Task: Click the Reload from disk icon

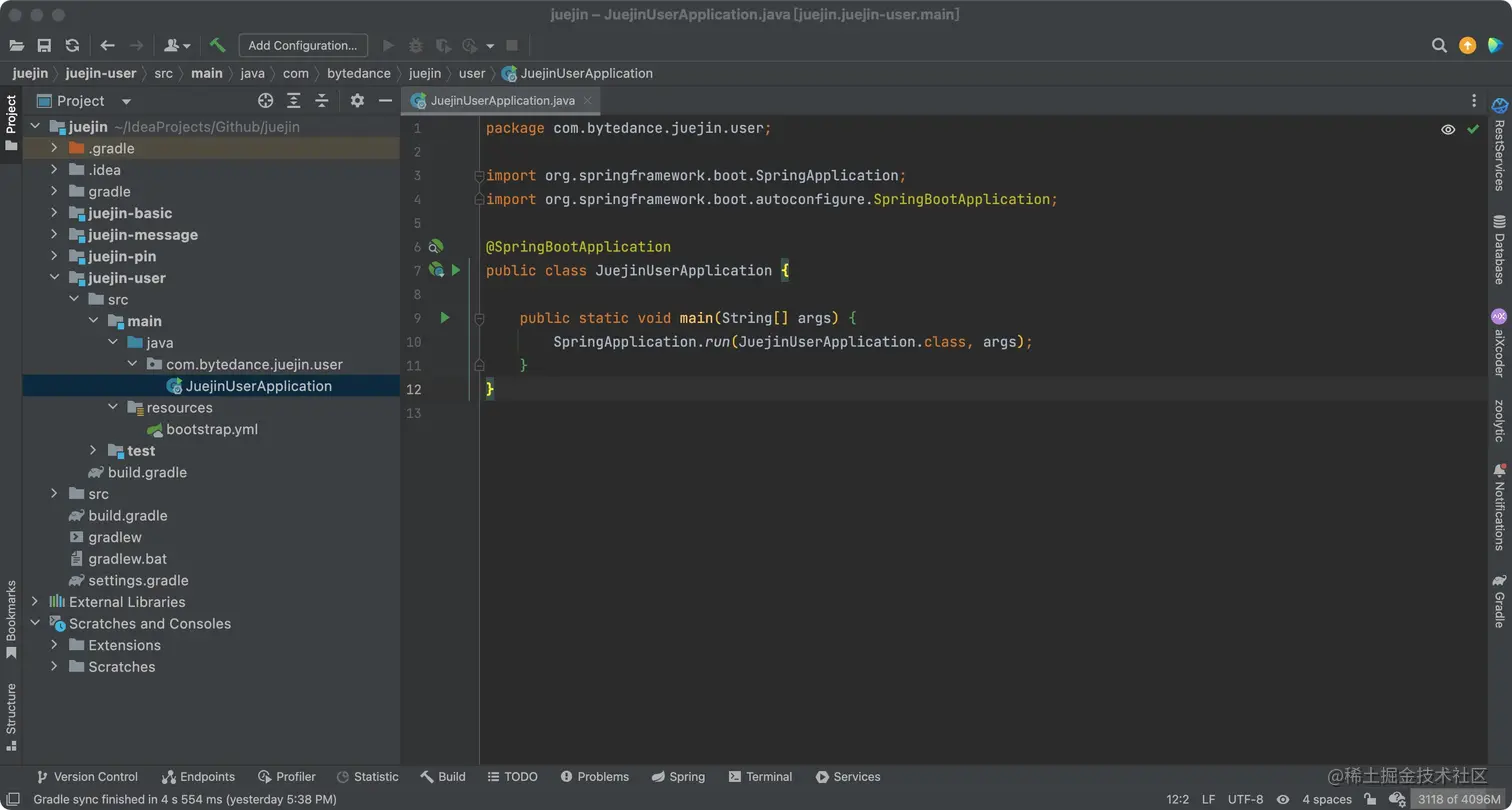Action: [72, 45]
